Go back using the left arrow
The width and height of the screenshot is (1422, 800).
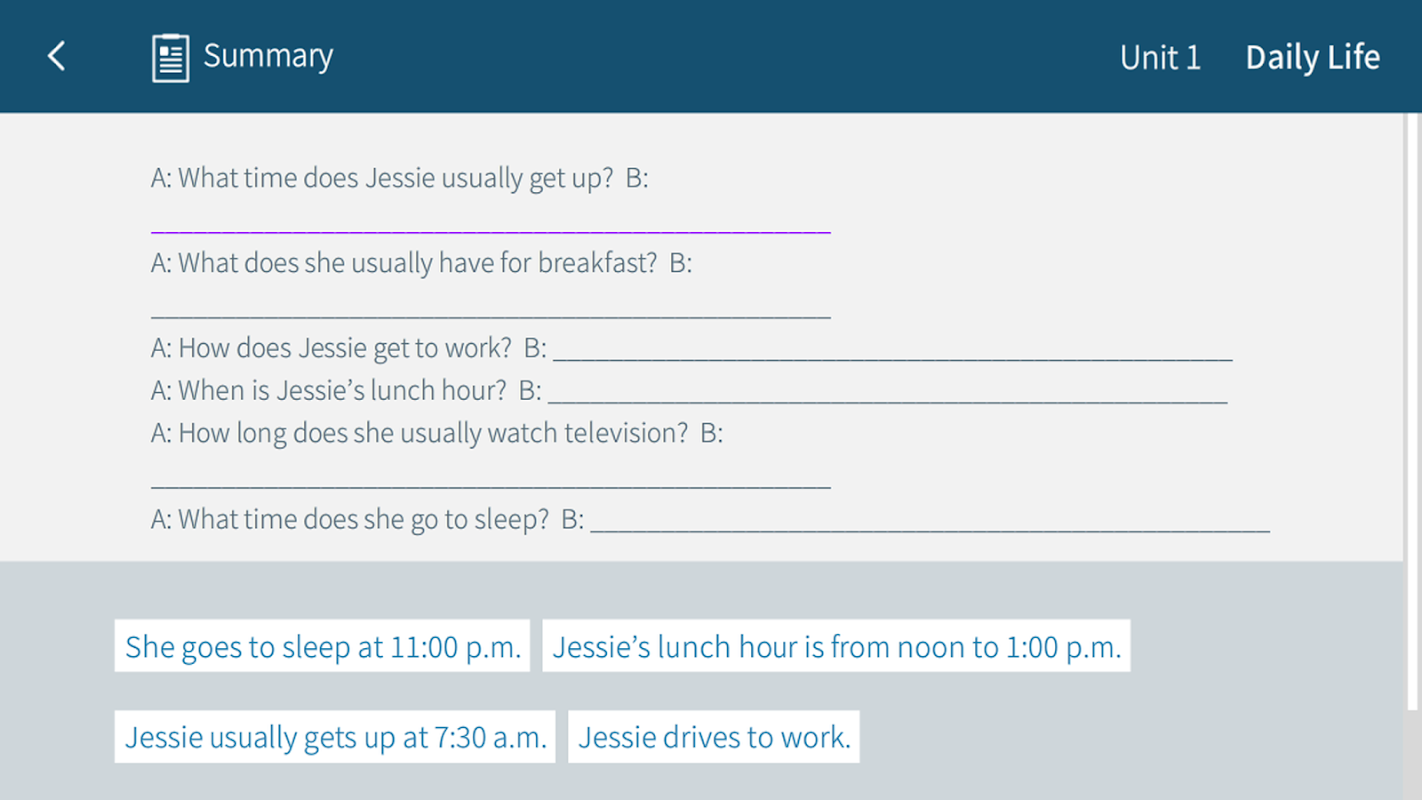pos(57,56)
